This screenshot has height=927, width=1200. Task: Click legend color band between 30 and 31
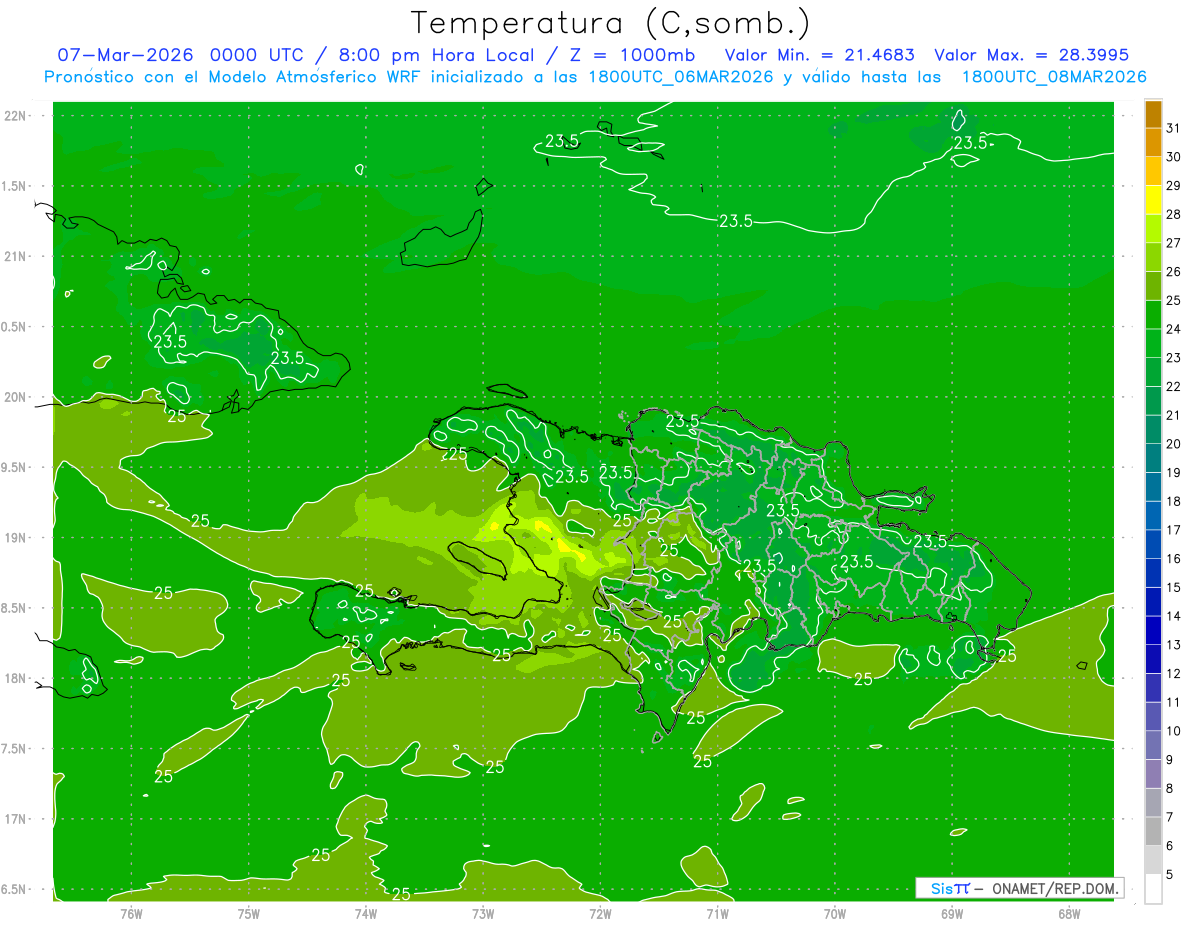(x=1153, y=143)
